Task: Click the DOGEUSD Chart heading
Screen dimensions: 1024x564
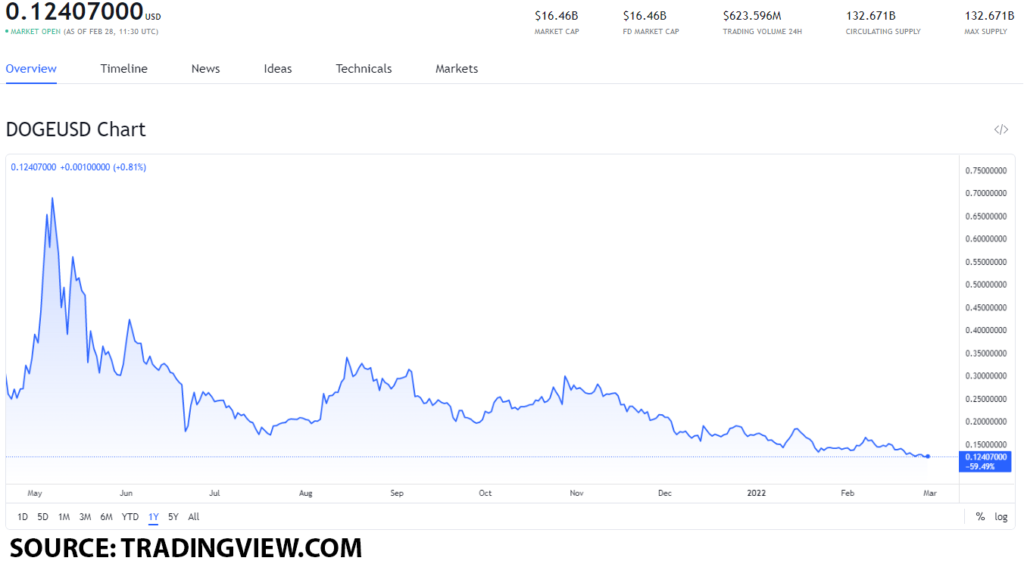Action: [76, 129]
